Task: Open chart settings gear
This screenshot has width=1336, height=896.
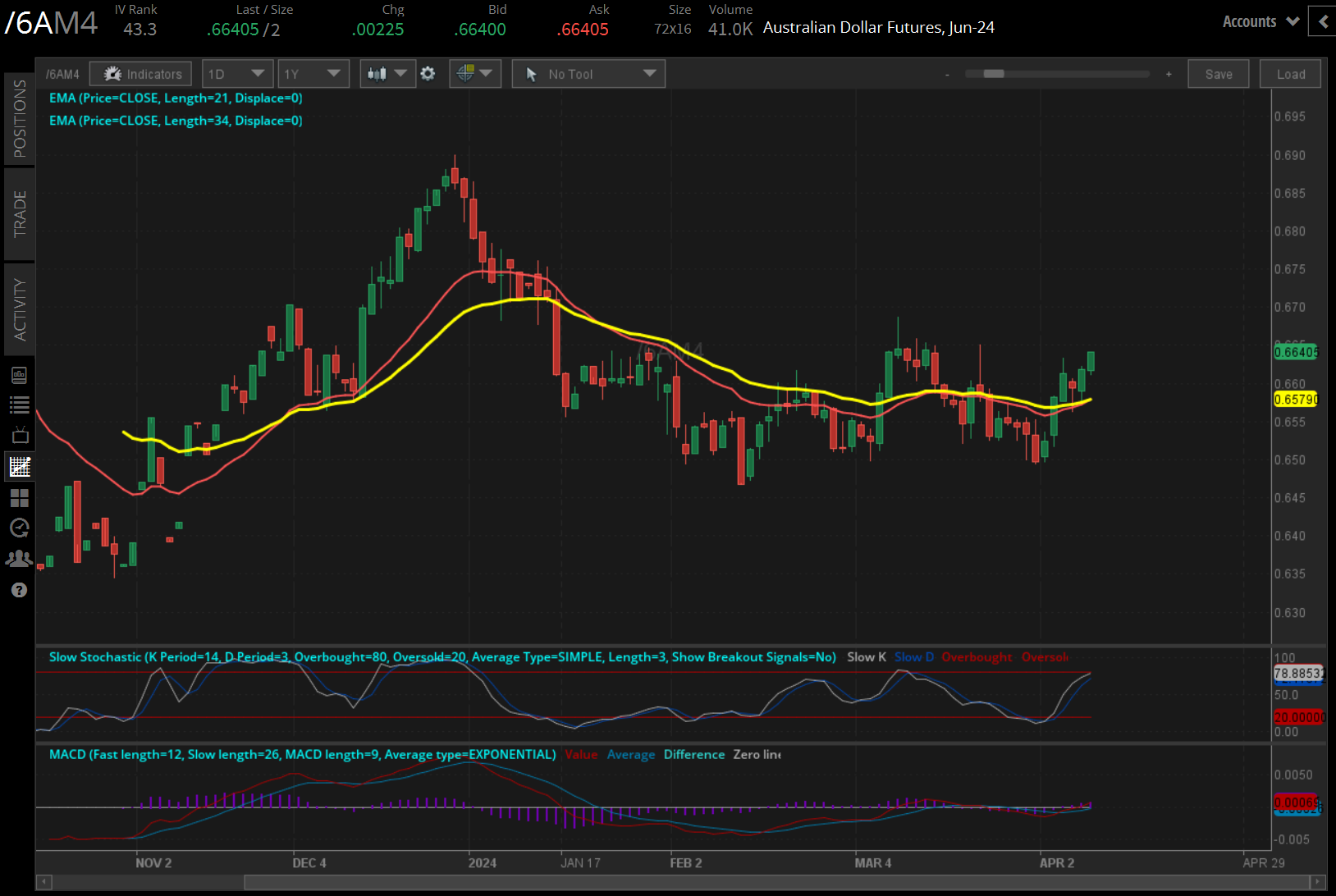Action: pos(428,74)
